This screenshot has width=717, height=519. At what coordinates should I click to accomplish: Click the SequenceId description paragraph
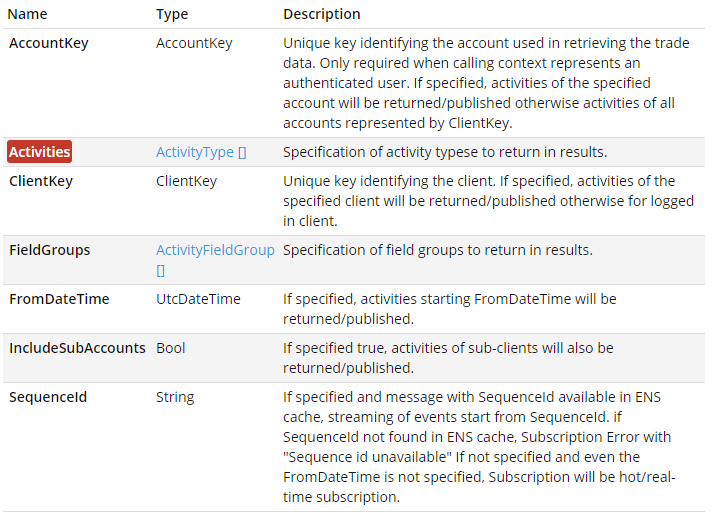(480, 447)
